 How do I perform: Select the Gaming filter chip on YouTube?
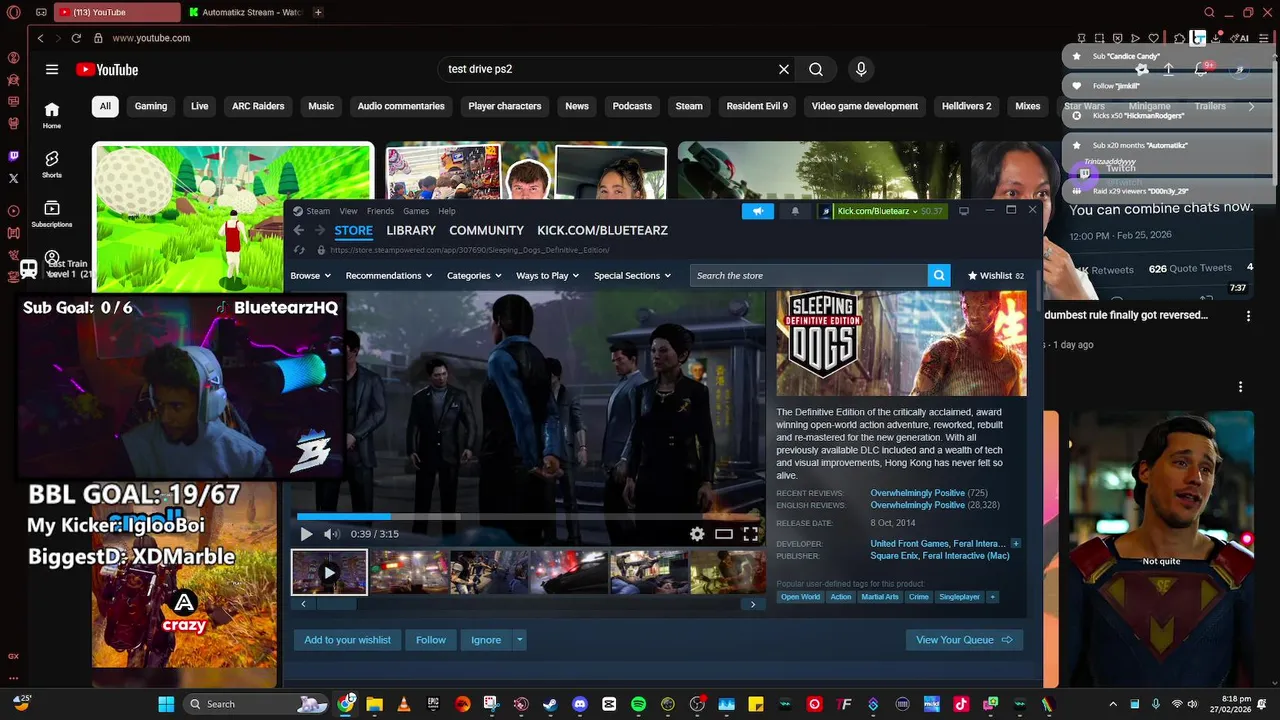151,106
